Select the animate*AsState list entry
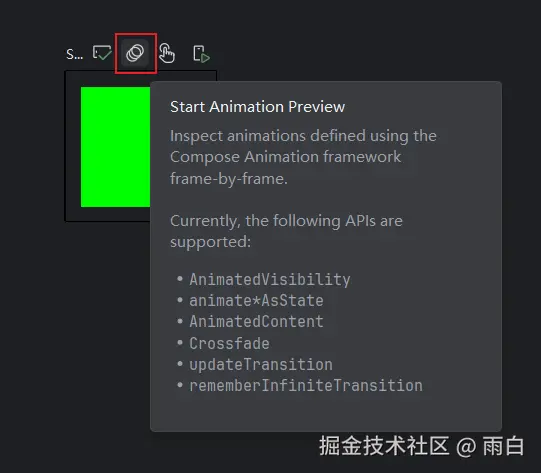 pos(256,300)
